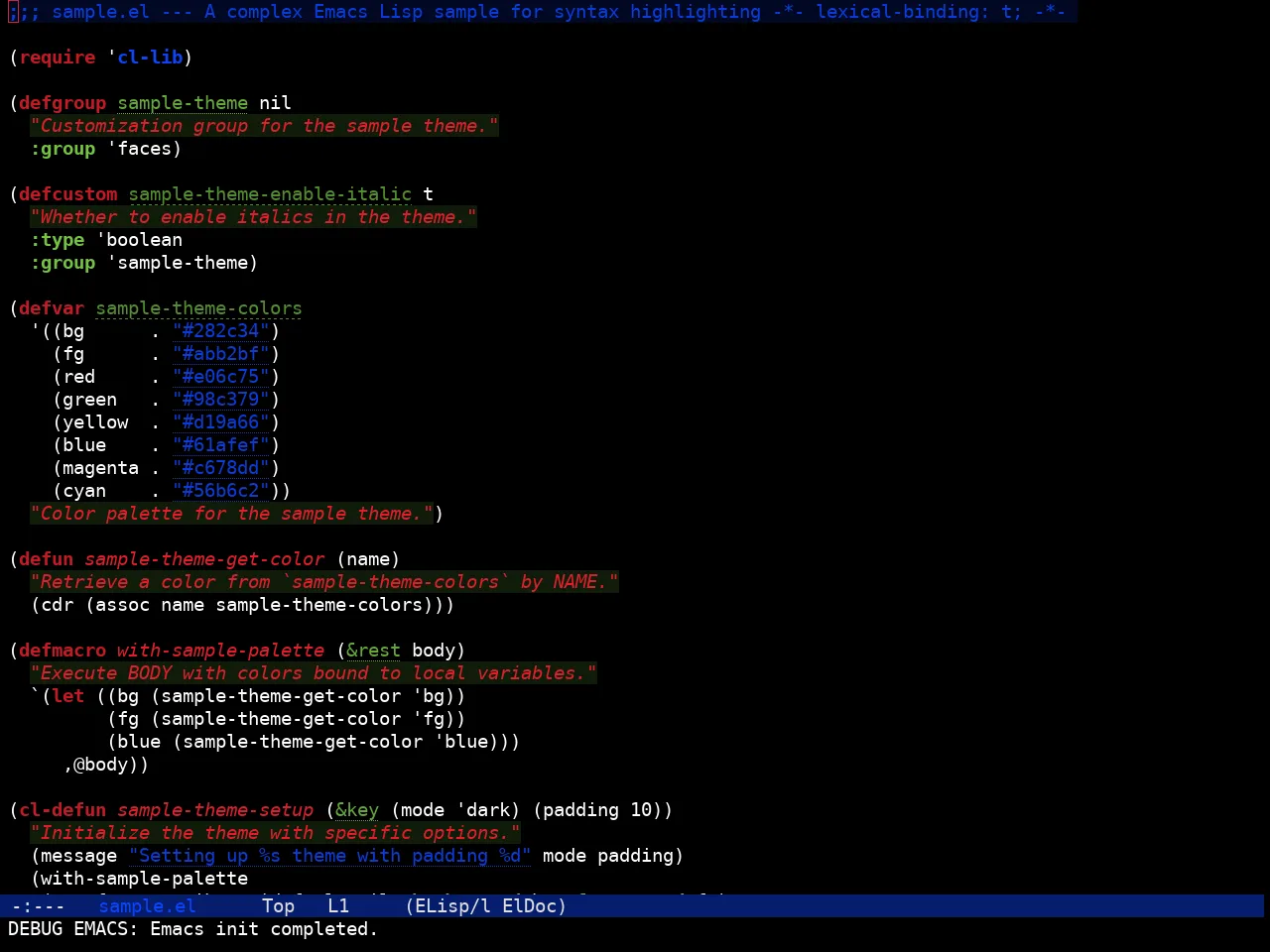The height and width of the screenshot is (952, 1270).
Task: Click the color string "#56b6c2"
Action: (x=221, y=490)
